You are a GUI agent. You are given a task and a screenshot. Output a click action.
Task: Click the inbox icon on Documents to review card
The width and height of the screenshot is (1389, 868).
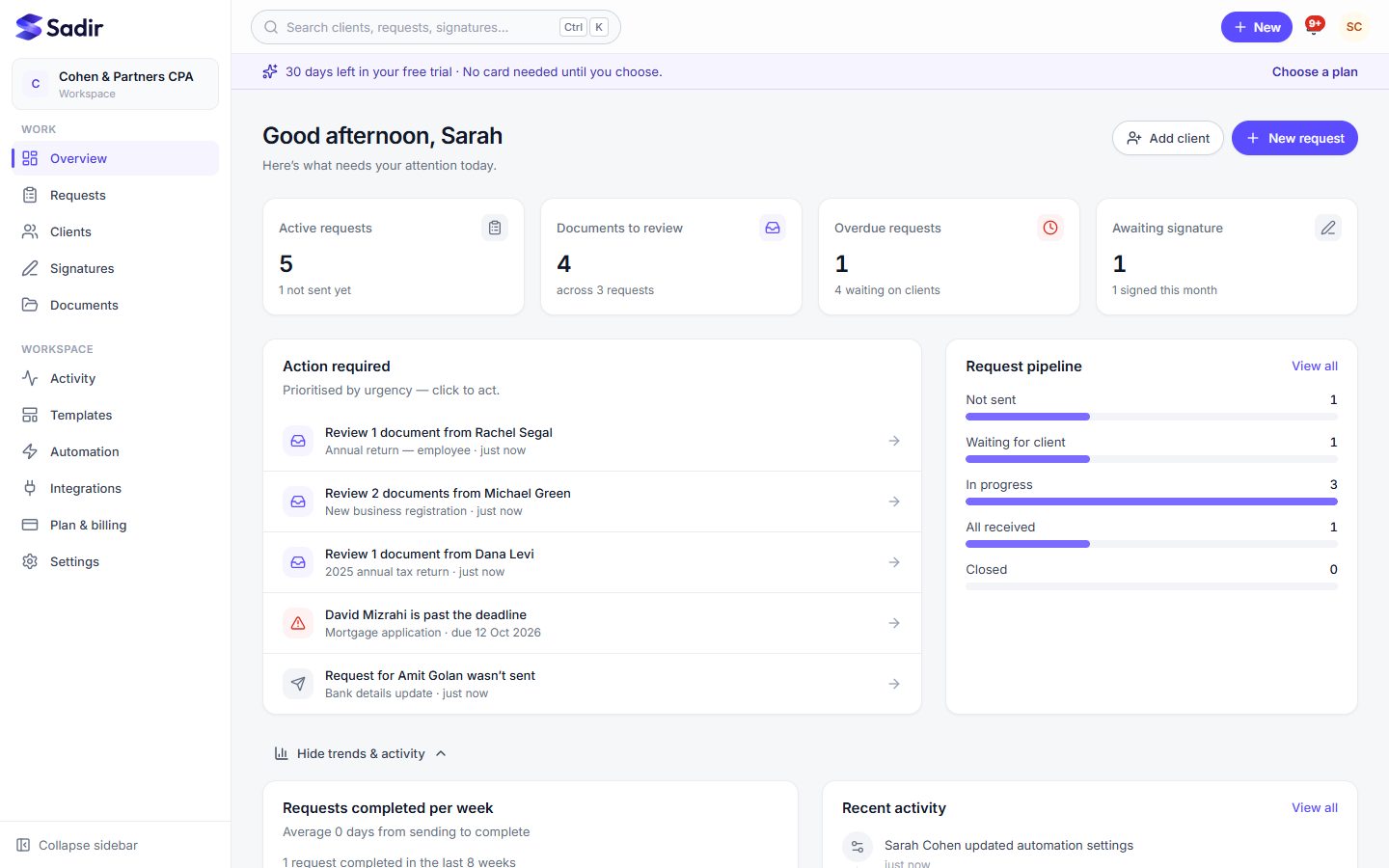click(773, 228)
